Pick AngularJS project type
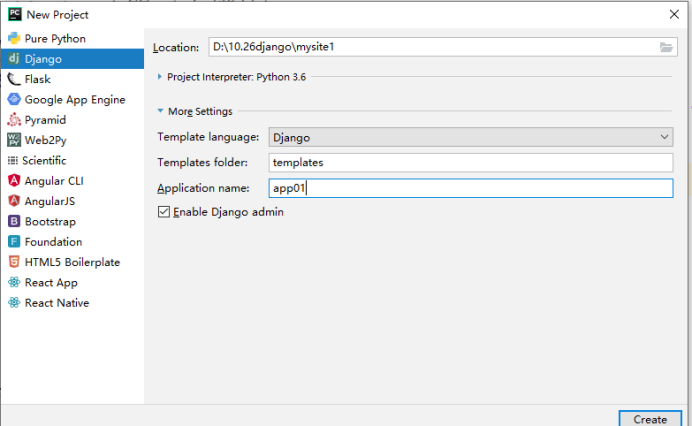The height and width of the screenshot is (426, 692). pyautogui.click(x=72, y=201)
